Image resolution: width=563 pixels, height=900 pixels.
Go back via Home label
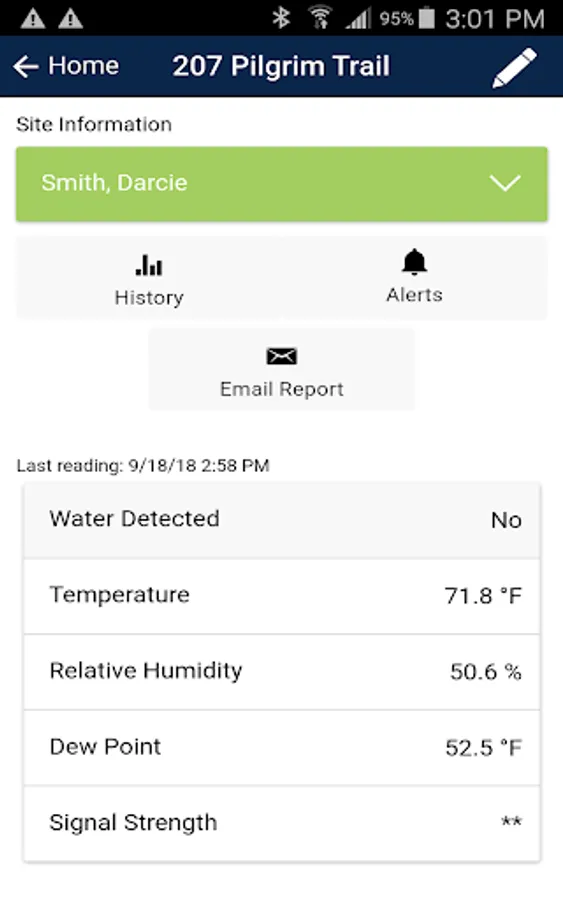[x=84, y=66]
